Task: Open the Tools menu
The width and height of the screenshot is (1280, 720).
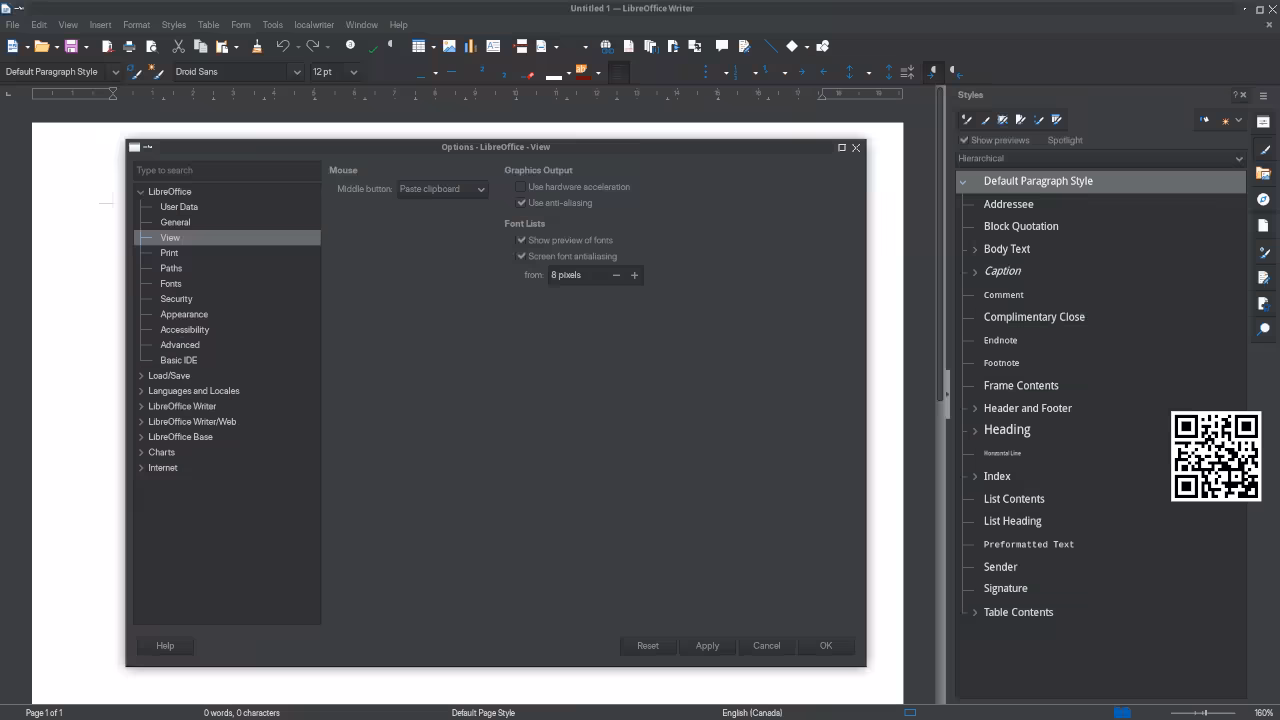Action: tap(272, 25)
